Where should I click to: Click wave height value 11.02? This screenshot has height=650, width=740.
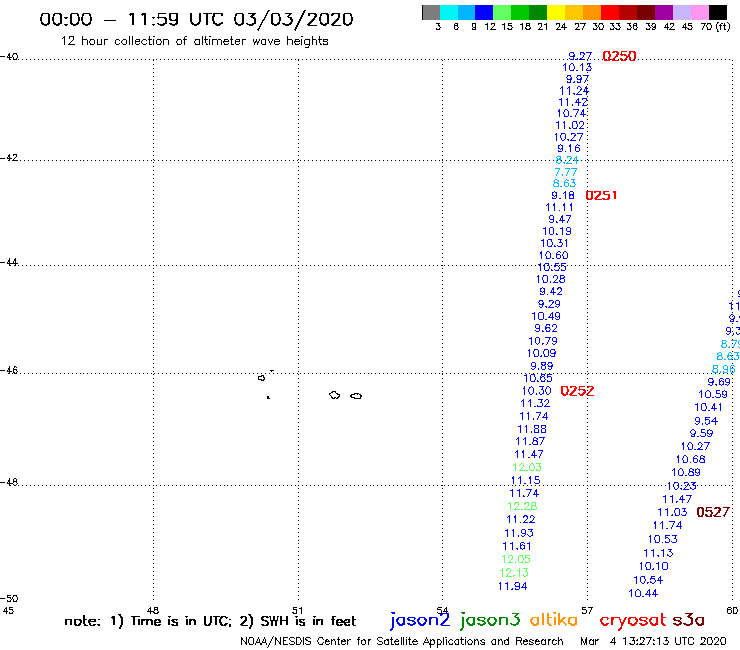coord(570,126)
